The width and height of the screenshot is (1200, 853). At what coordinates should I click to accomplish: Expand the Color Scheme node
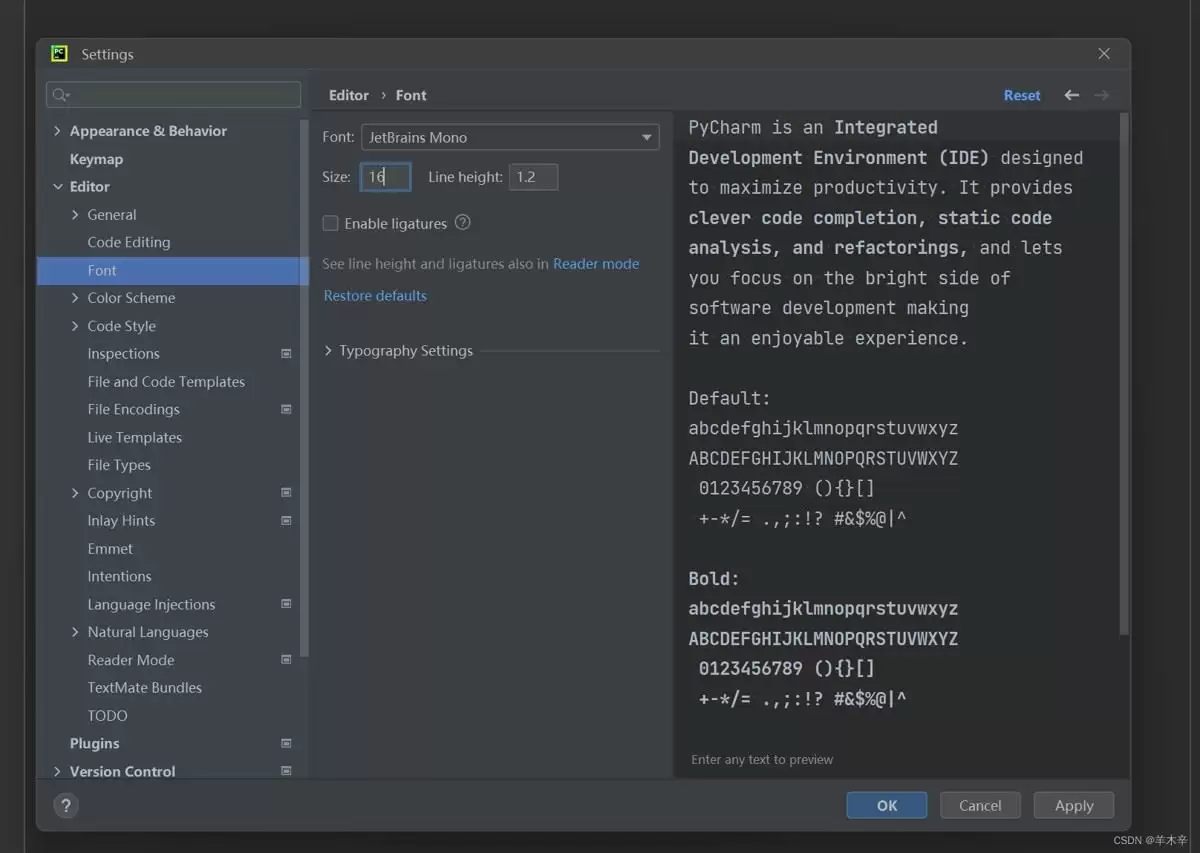[x=75, y=298]
